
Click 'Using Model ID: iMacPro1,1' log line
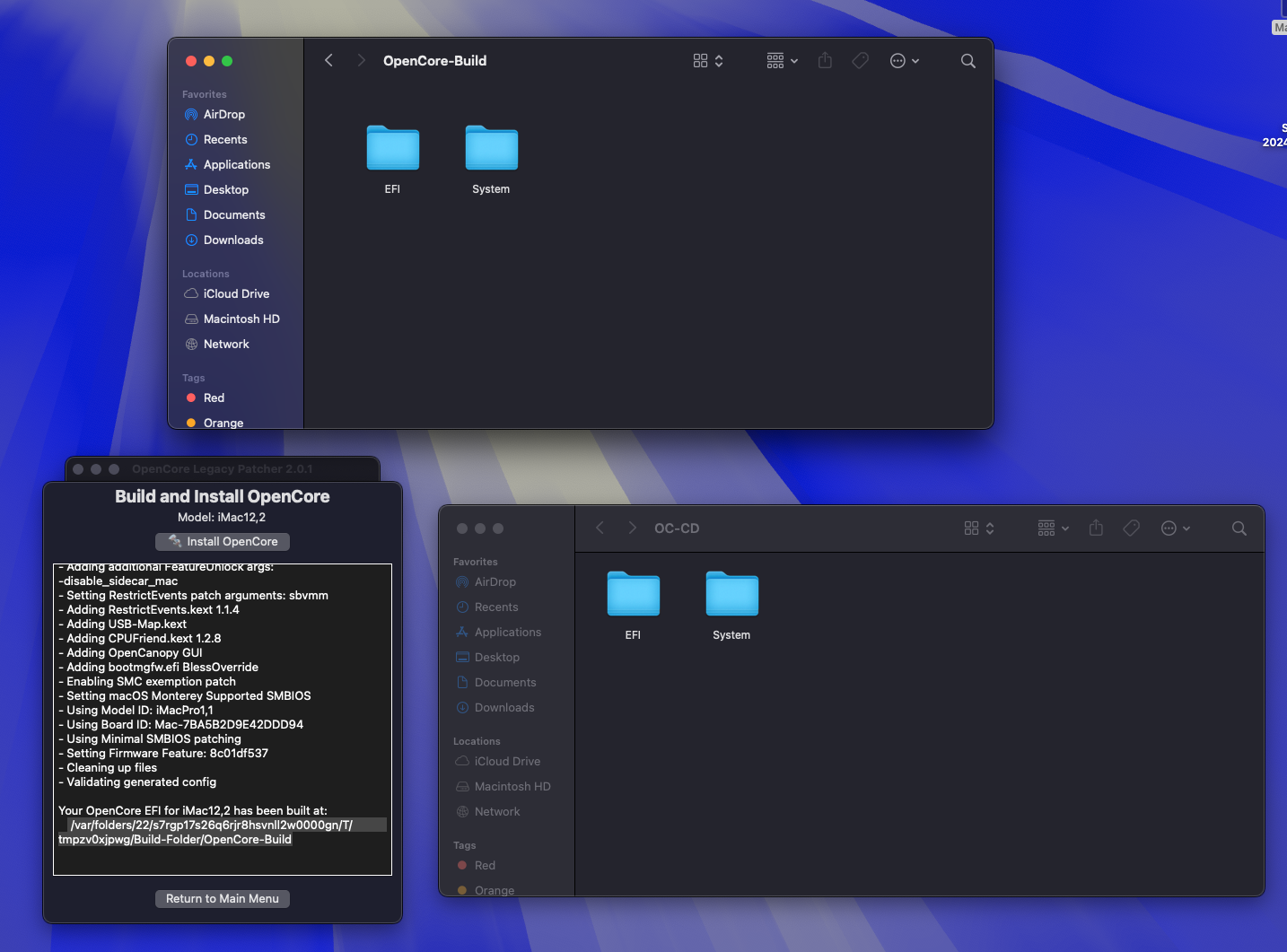(136, 710)
